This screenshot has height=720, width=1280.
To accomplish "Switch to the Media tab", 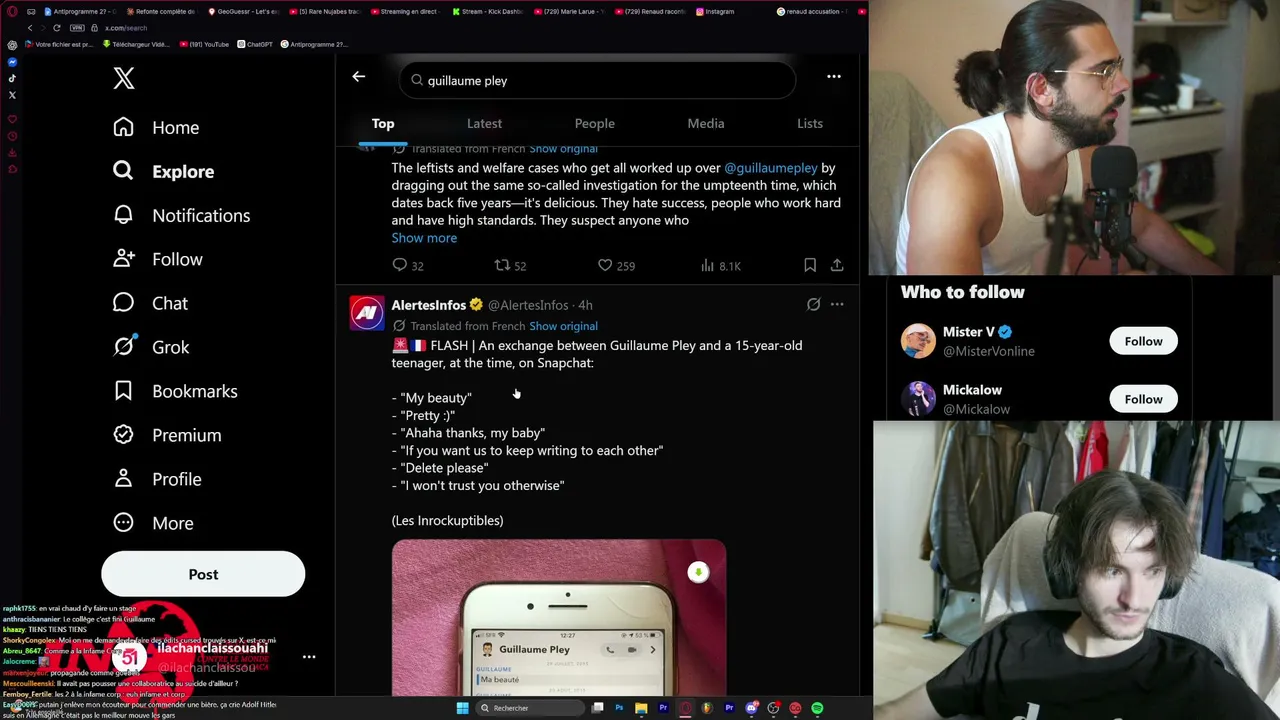I will pyautogui.click(x=706, y=123).
